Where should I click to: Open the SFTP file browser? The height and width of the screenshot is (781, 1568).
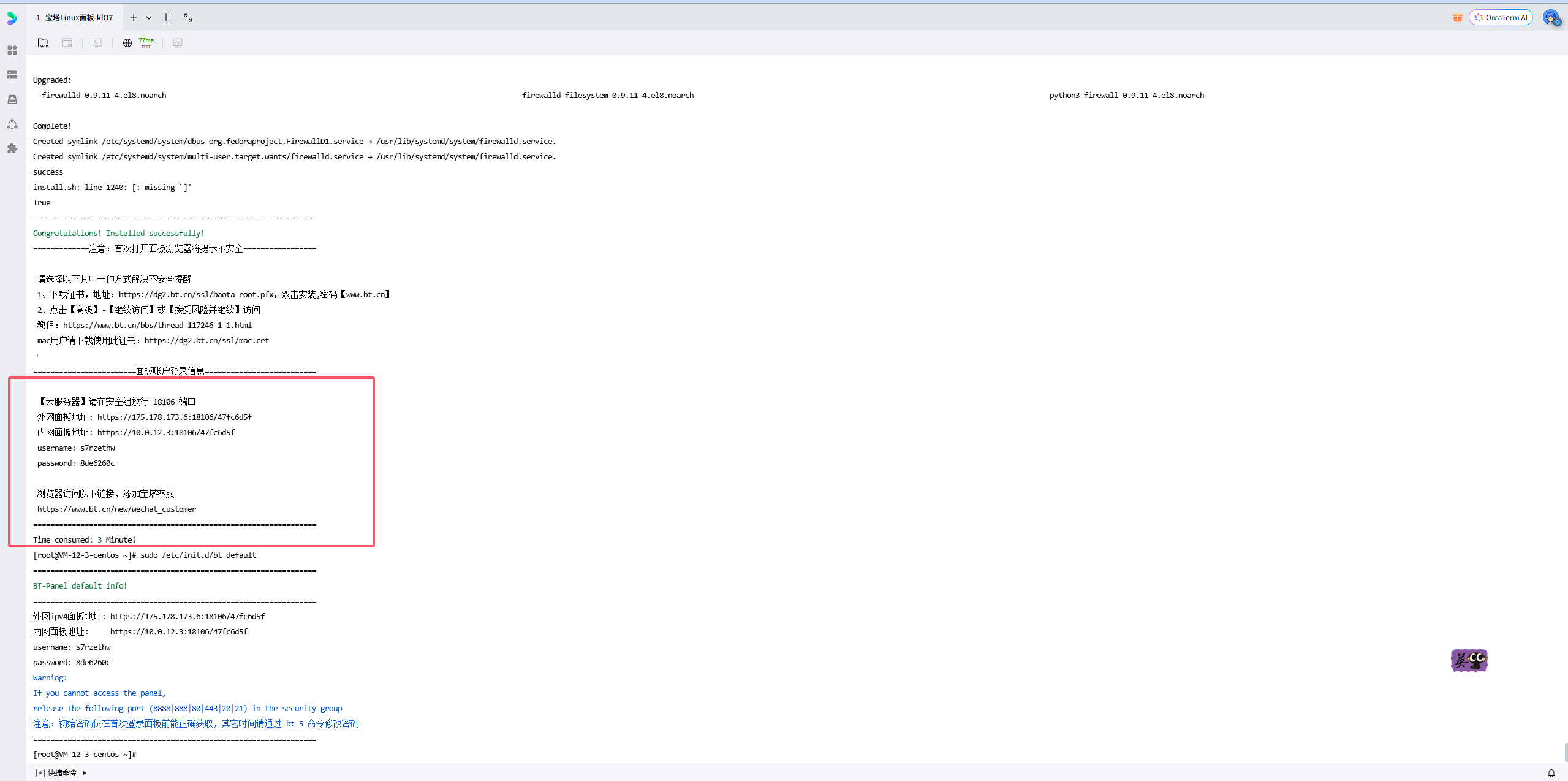[x=43, y=43]
